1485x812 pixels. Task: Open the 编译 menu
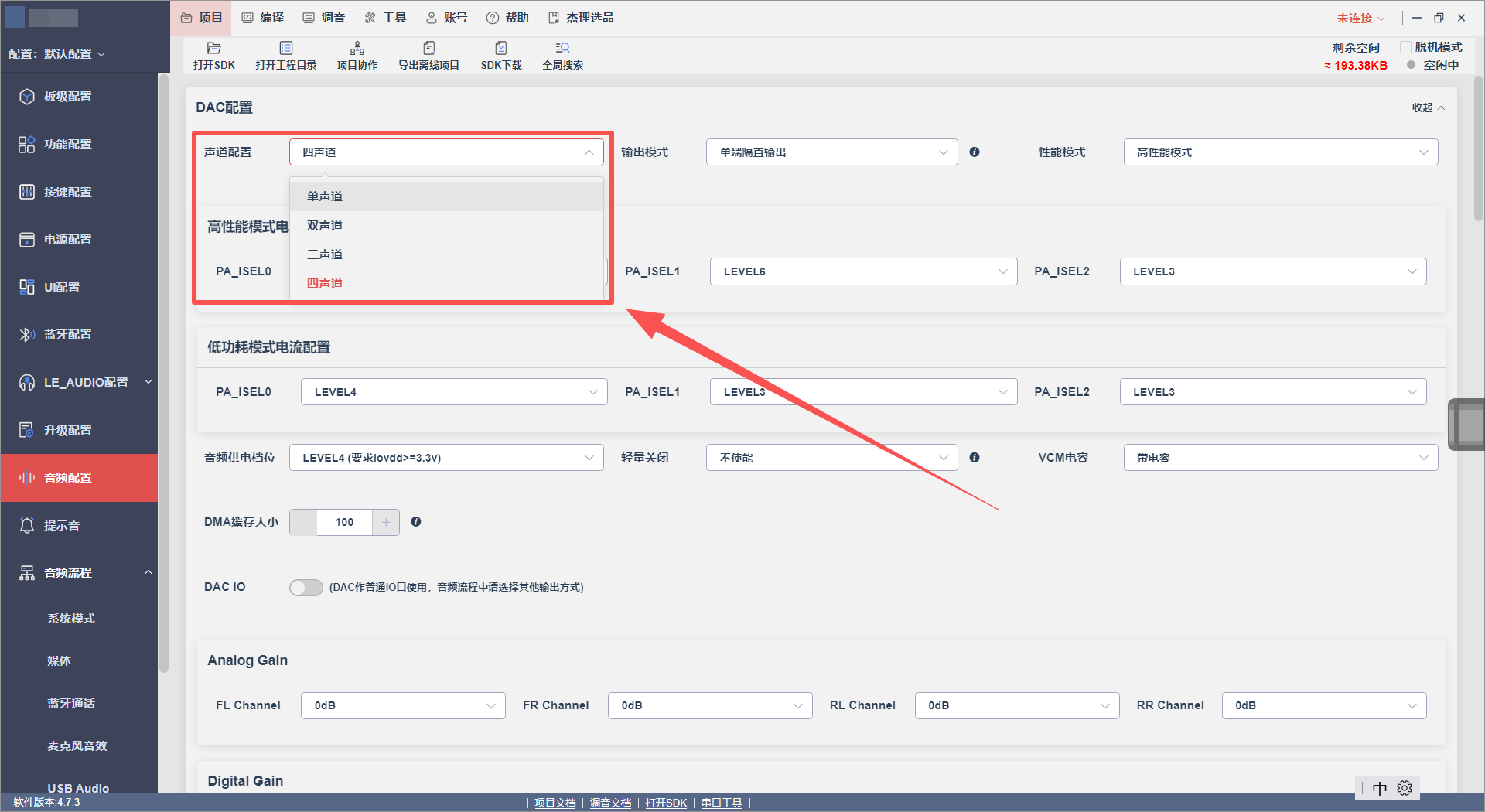coord(263,18)
